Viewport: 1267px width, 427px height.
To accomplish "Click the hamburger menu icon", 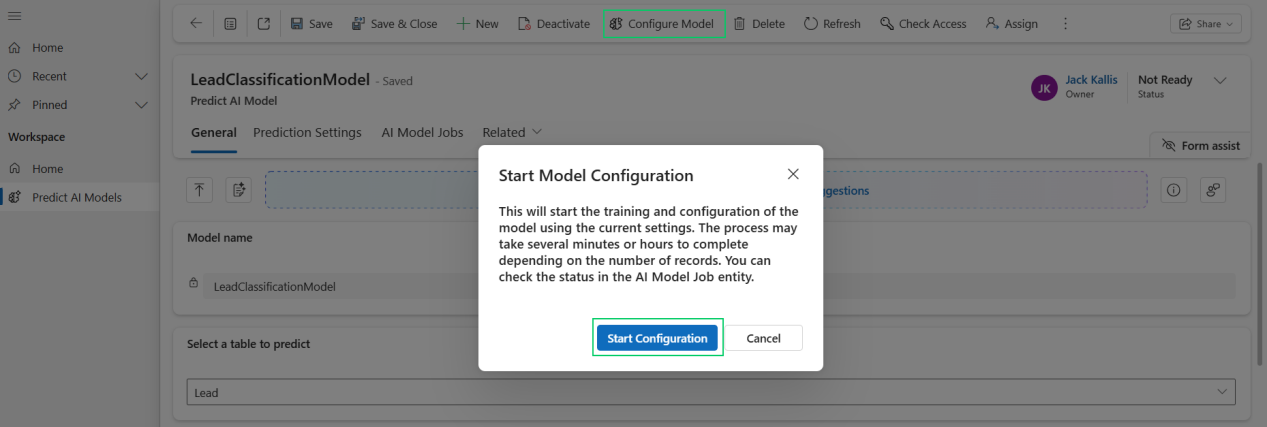I will pyautogui.click(x=14, y=16).
